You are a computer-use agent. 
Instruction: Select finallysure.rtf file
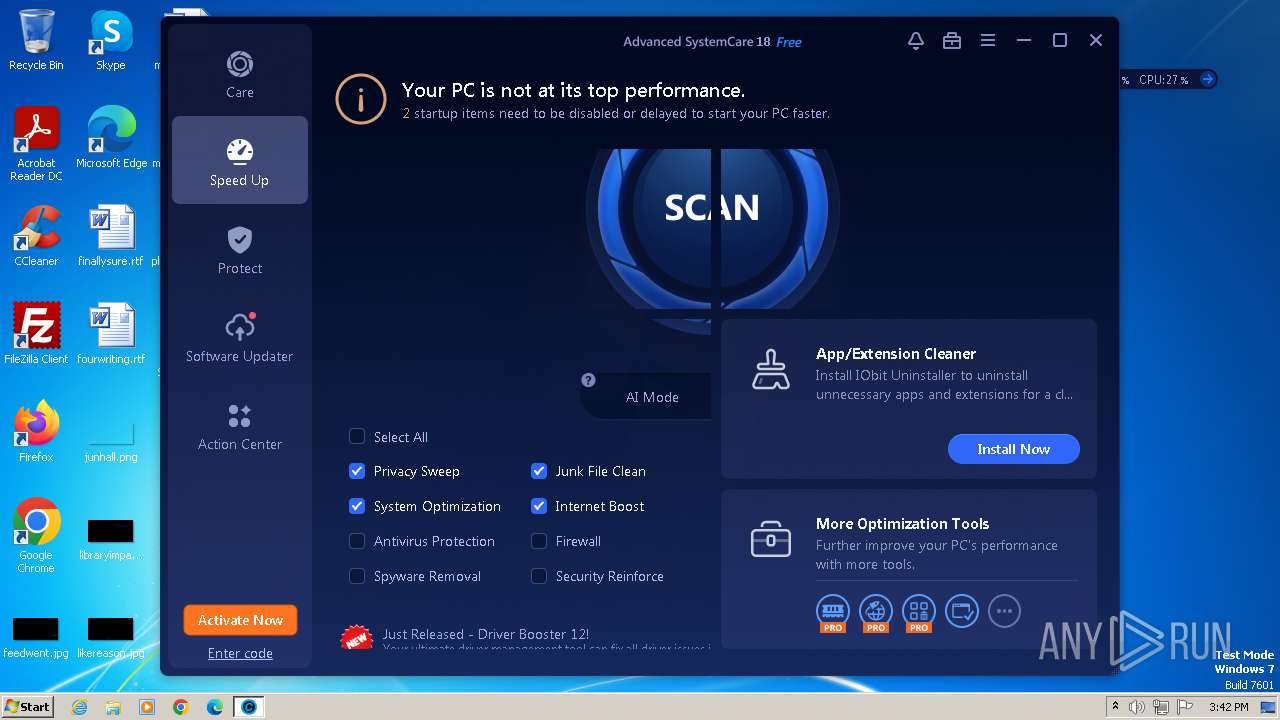(111, 236)
